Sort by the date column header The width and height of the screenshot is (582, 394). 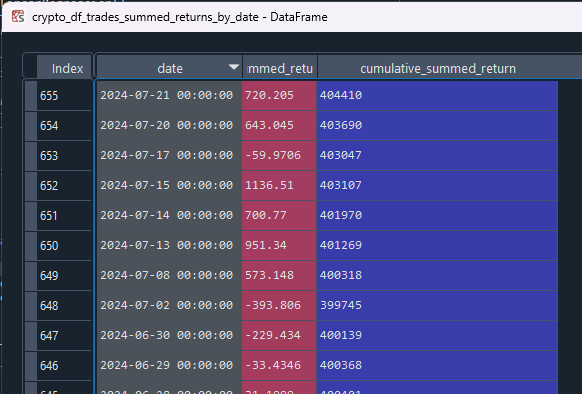click(x=169, y=68)
